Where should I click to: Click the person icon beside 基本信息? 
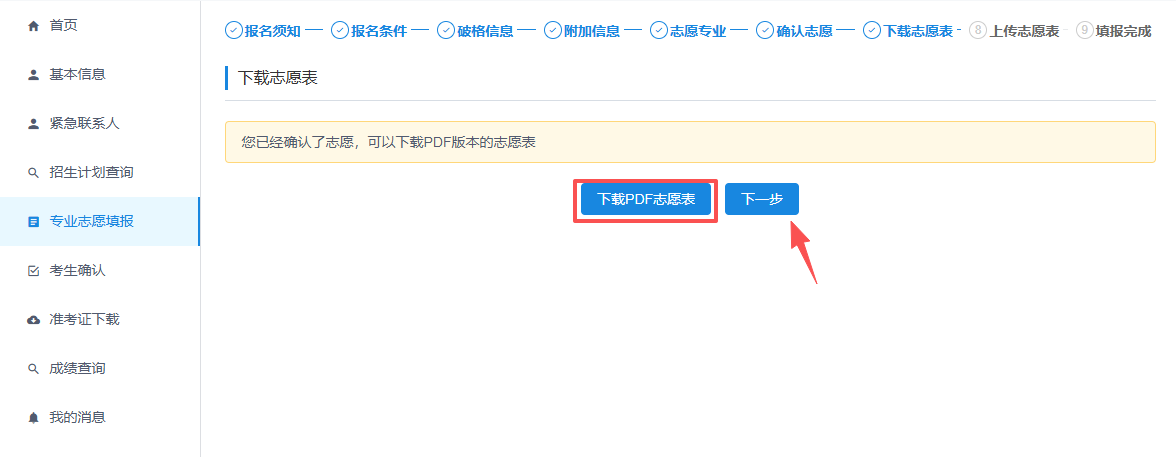click(34, 74)
